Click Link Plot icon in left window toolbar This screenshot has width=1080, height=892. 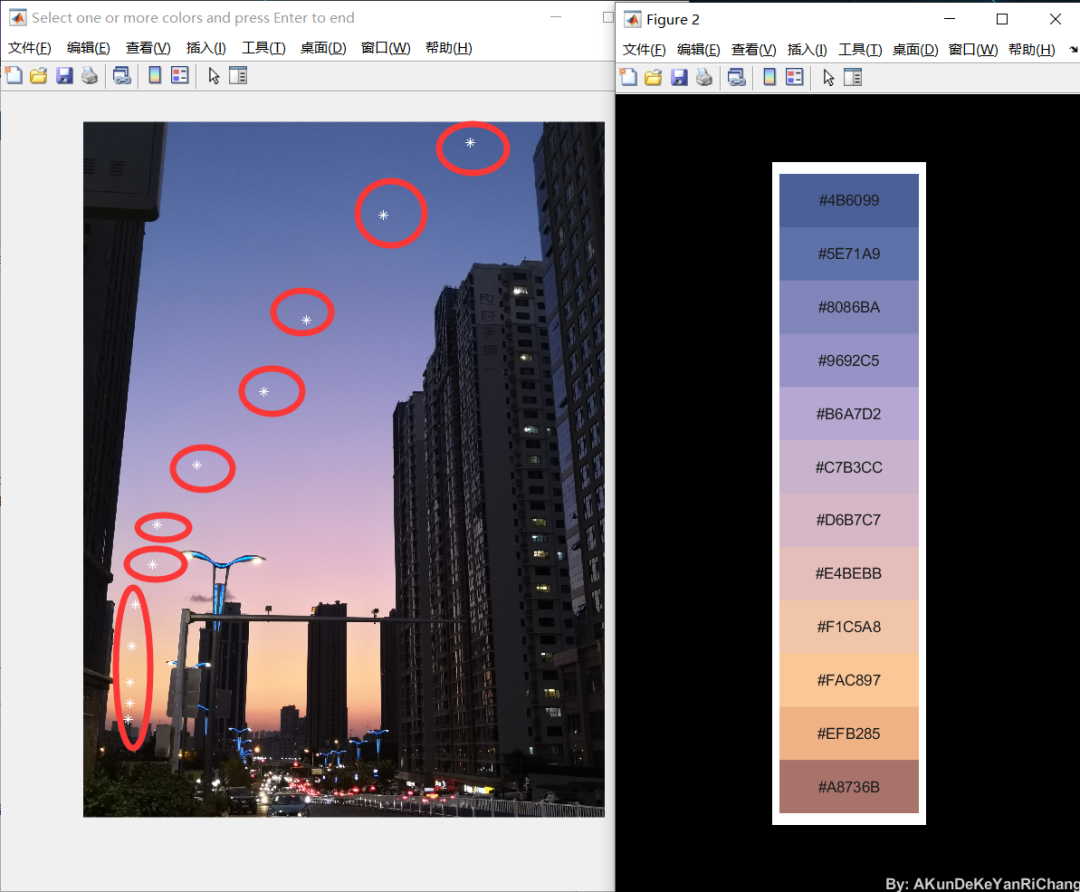click(x=122, y=76)
